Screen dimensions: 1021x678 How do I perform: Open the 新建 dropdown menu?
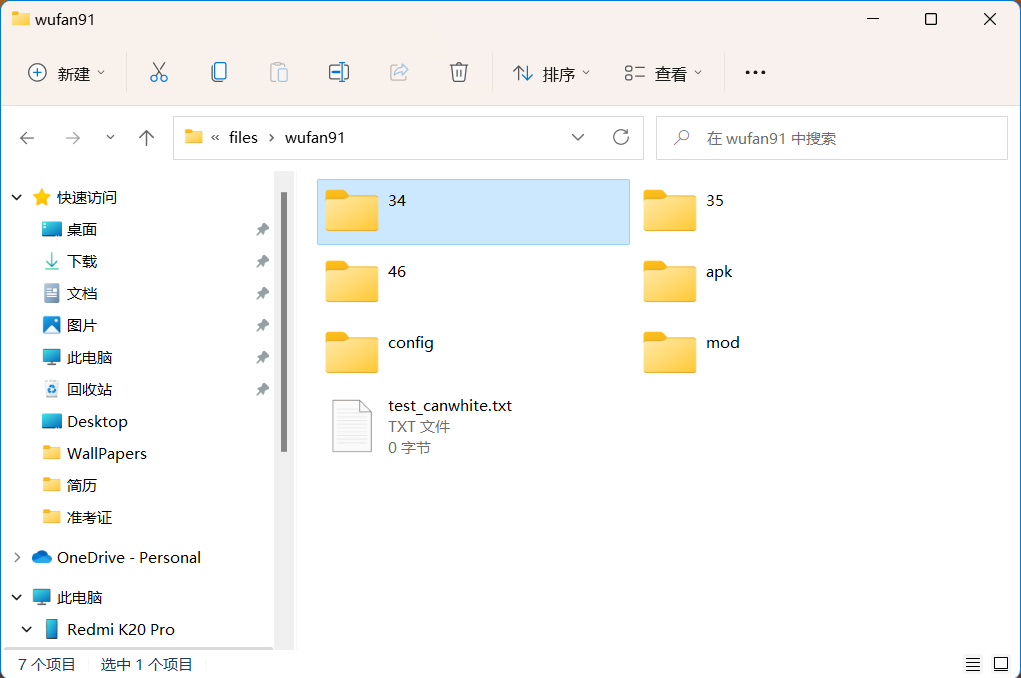(66, 73)
